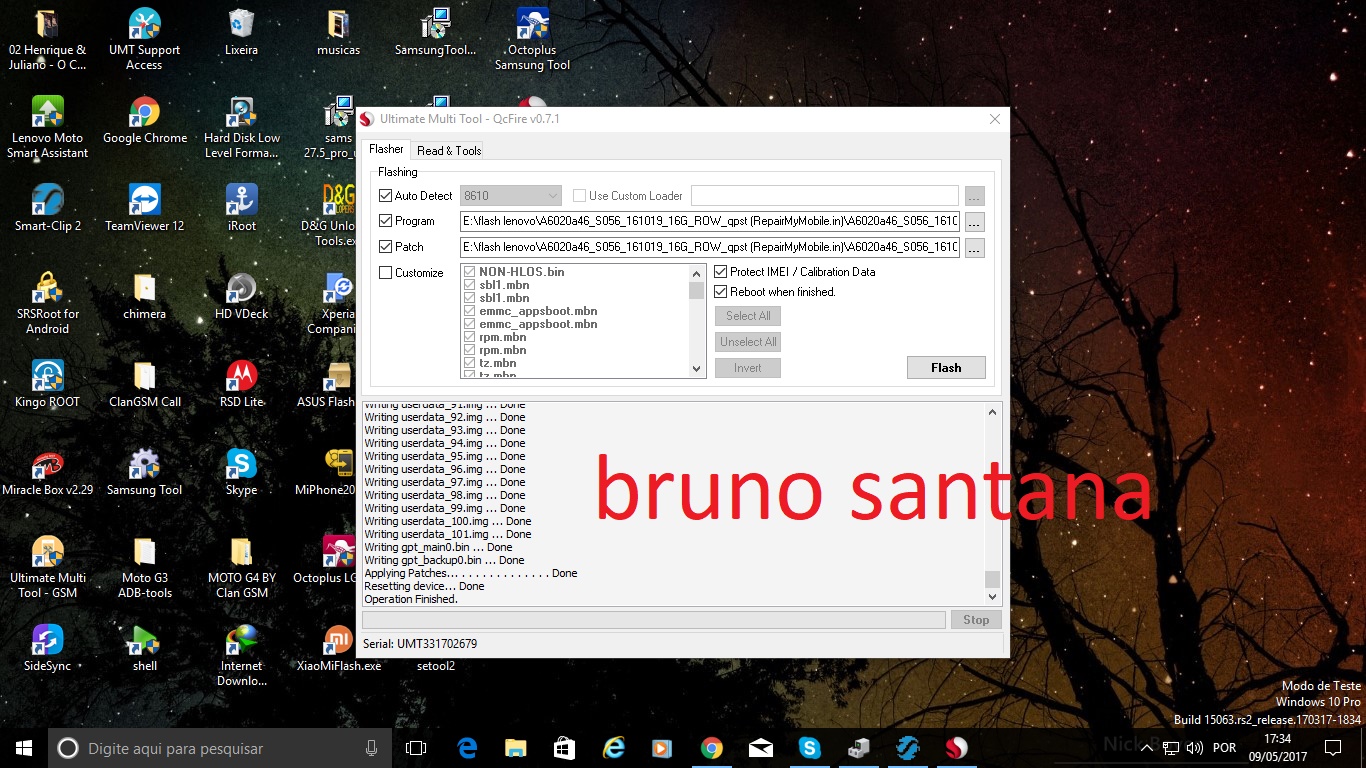Viewport: 1366px width, 768px height.
Task: Toggle the NON-HLOS.bin partition checkbox
Action: [x=470, y=272]
